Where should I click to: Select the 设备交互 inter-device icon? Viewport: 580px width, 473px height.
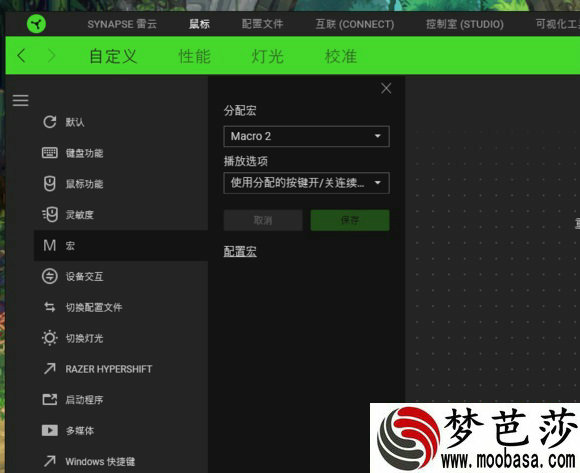[x=50, y=276]
